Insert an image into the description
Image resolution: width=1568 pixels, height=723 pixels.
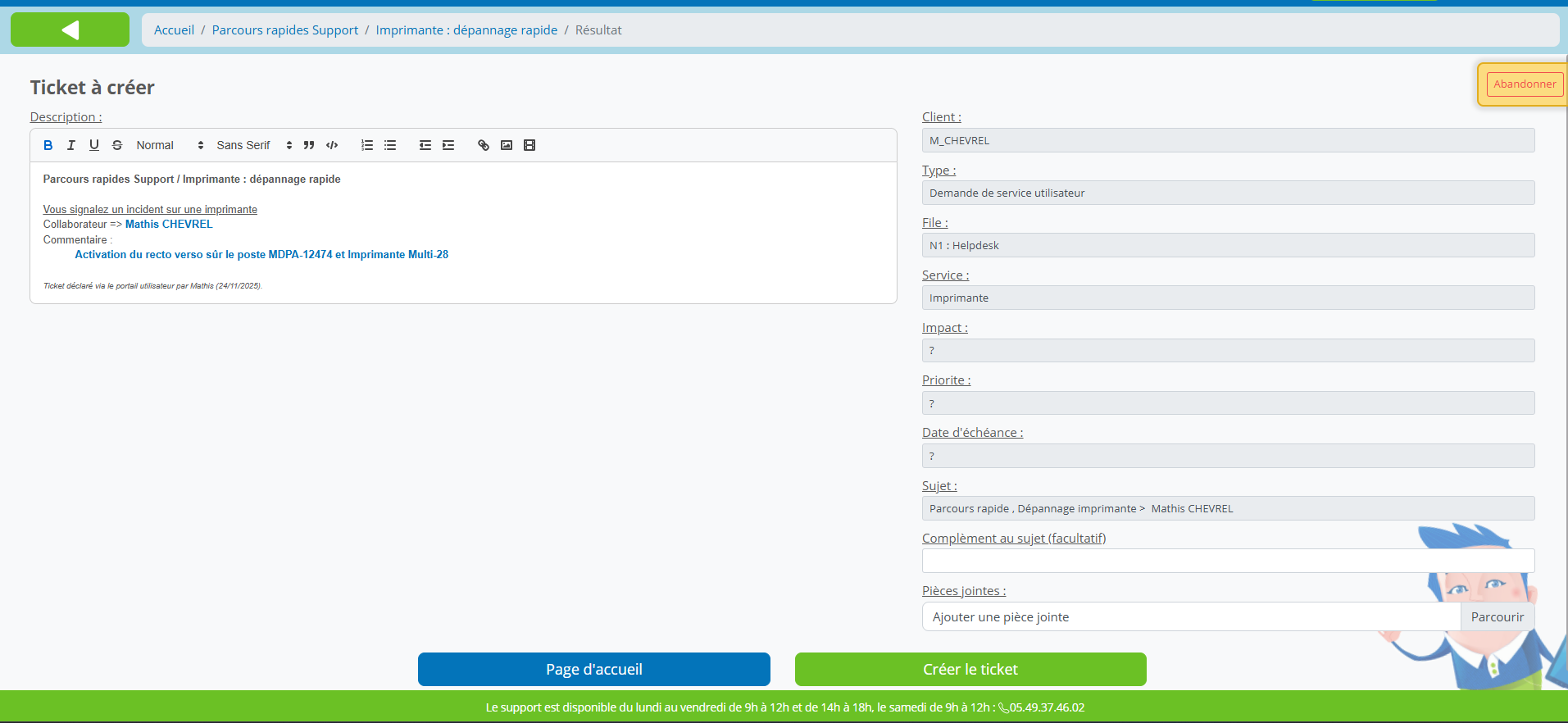click(x=507, y=145)
